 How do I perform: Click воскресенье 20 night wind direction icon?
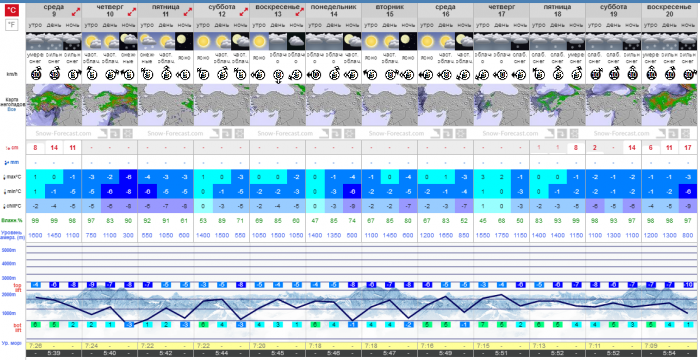coord(688,74)
